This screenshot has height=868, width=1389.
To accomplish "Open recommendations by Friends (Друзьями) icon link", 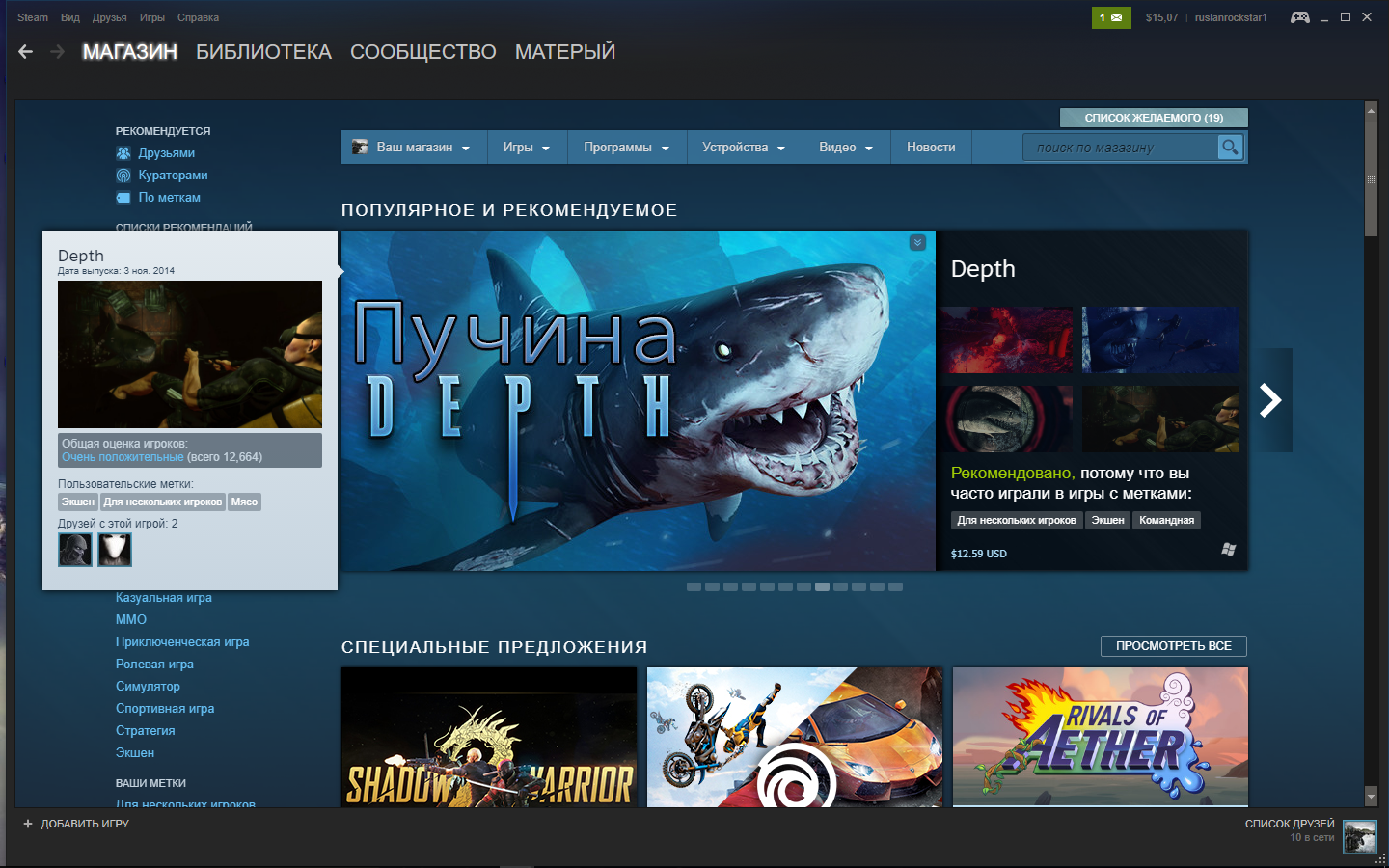I will tap(123, 153).
